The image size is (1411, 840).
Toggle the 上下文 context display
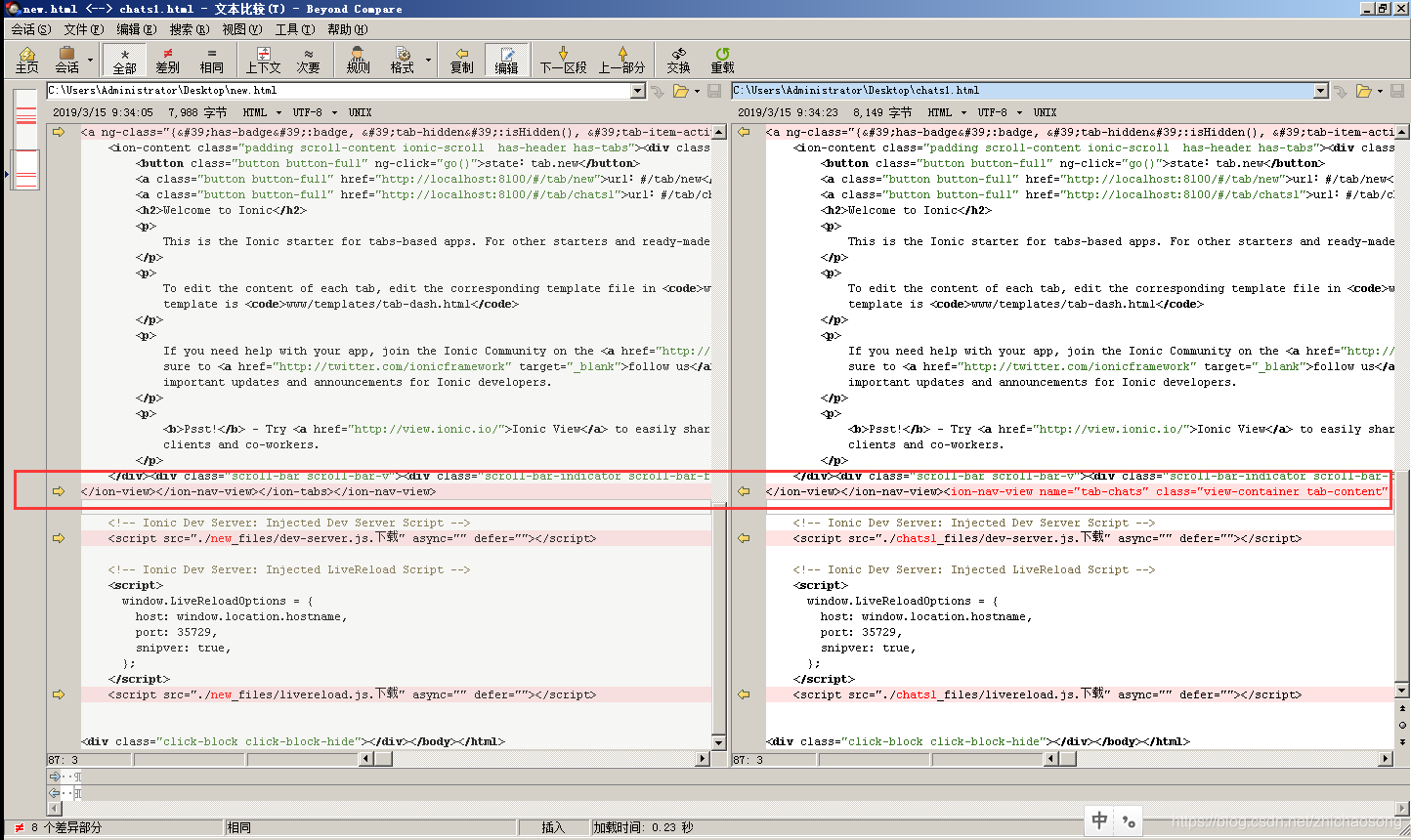click(x=263, y=60)
